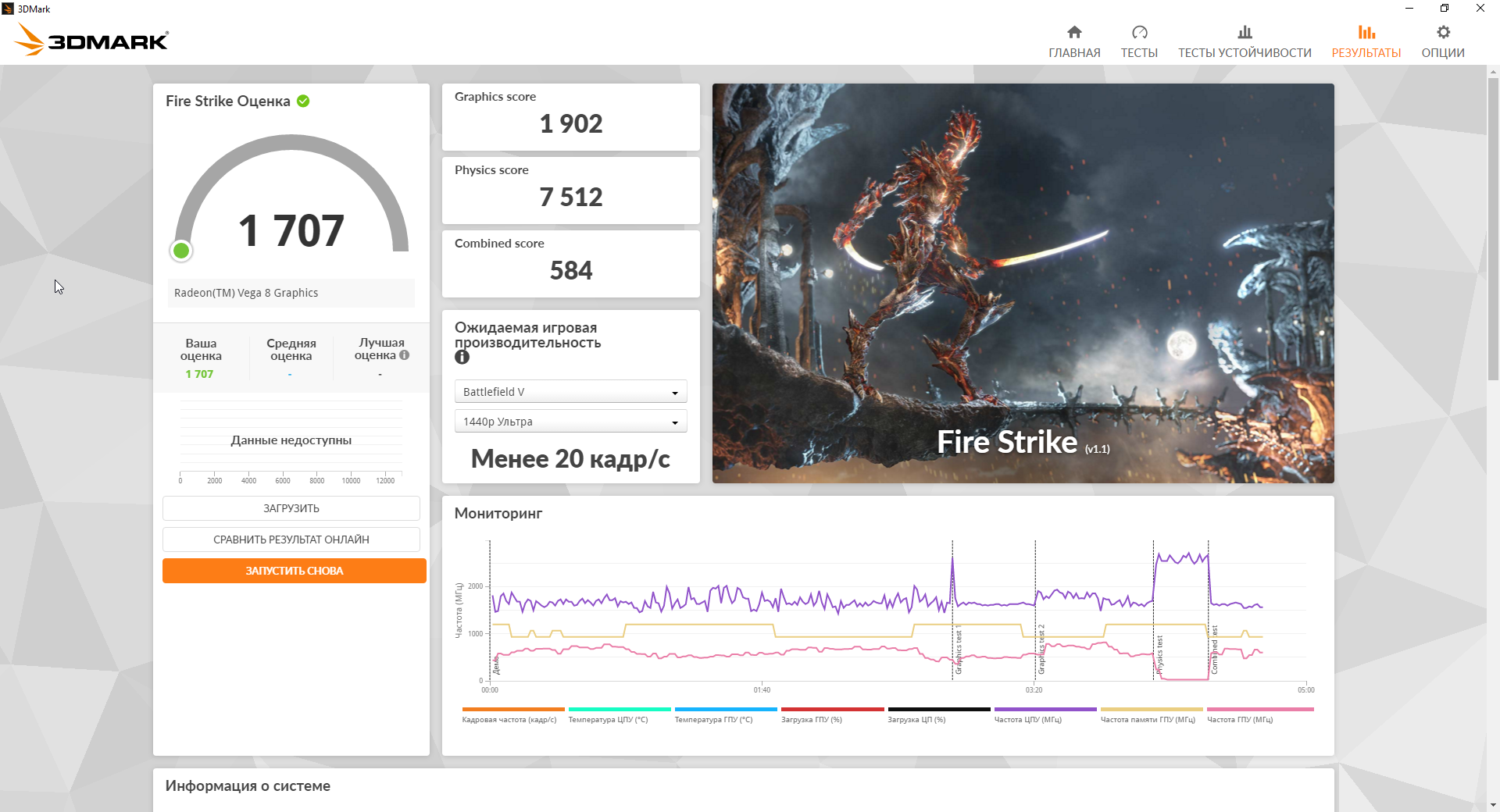Viewport: 1500px width, 812px height.
Task: Restore down the 3DMark window
Action: click(1445, 9)
